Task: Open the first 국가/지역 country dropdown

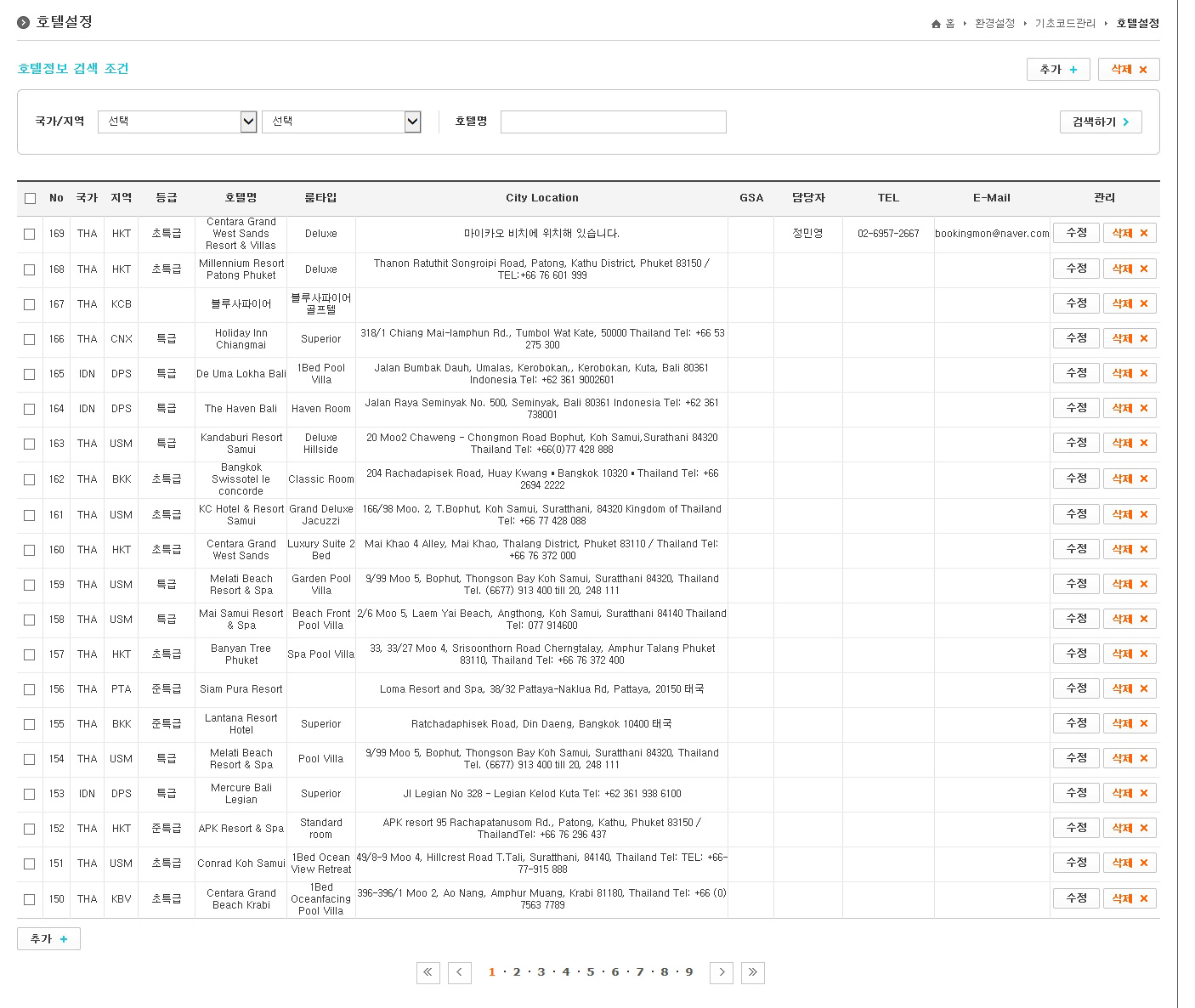Action: [x=177, y=122]
